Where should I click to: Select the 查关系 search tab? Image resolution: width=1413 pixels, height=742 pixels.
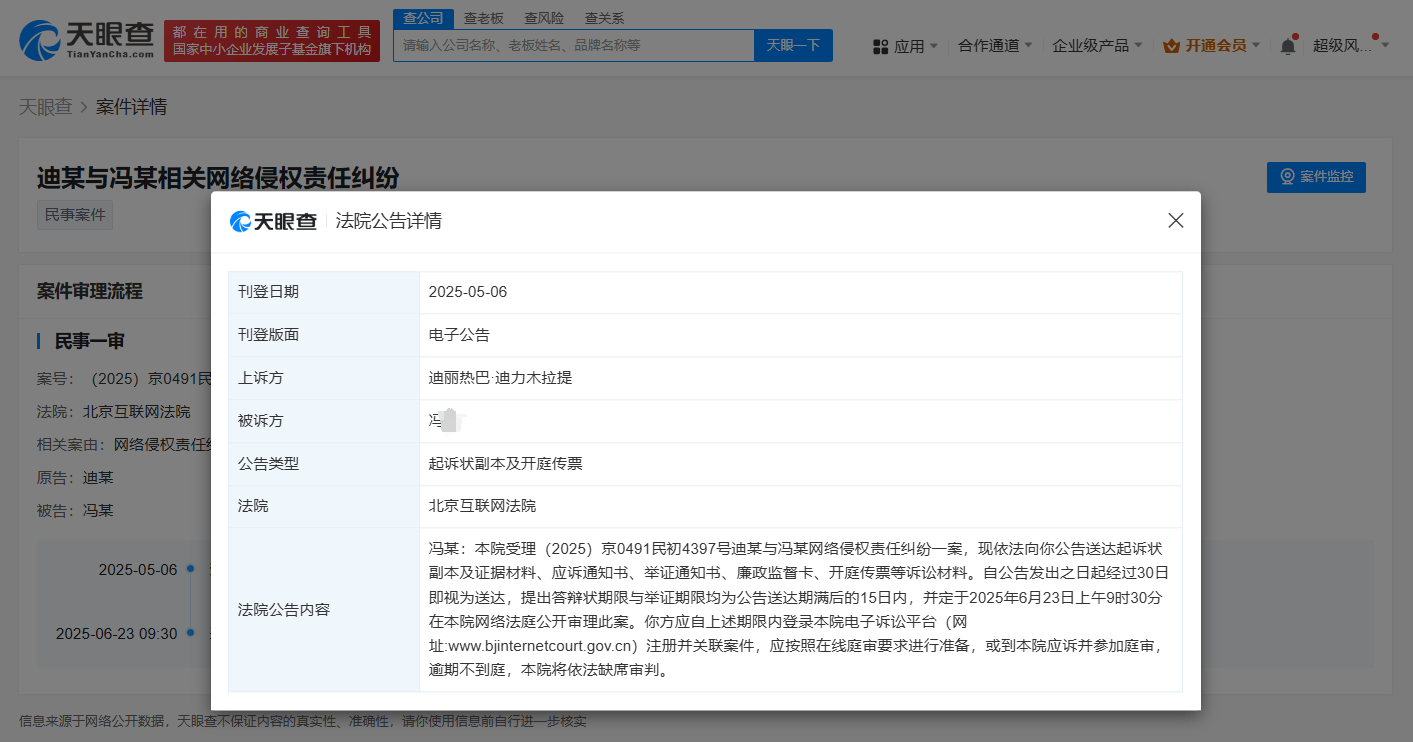tap(602, 17)
